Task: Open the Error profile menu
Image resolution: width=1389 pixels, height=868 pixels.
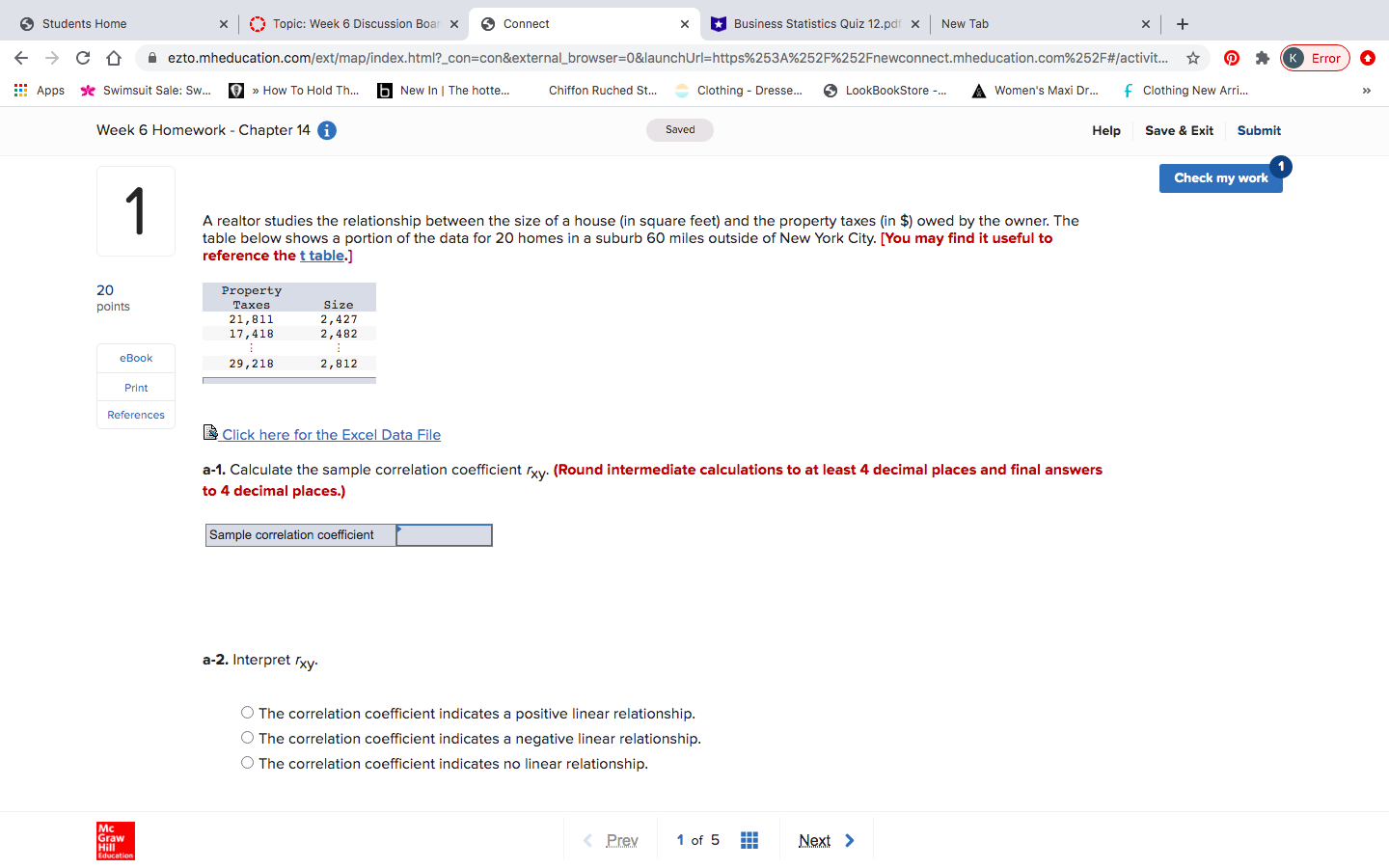Action: [1315, 58]
